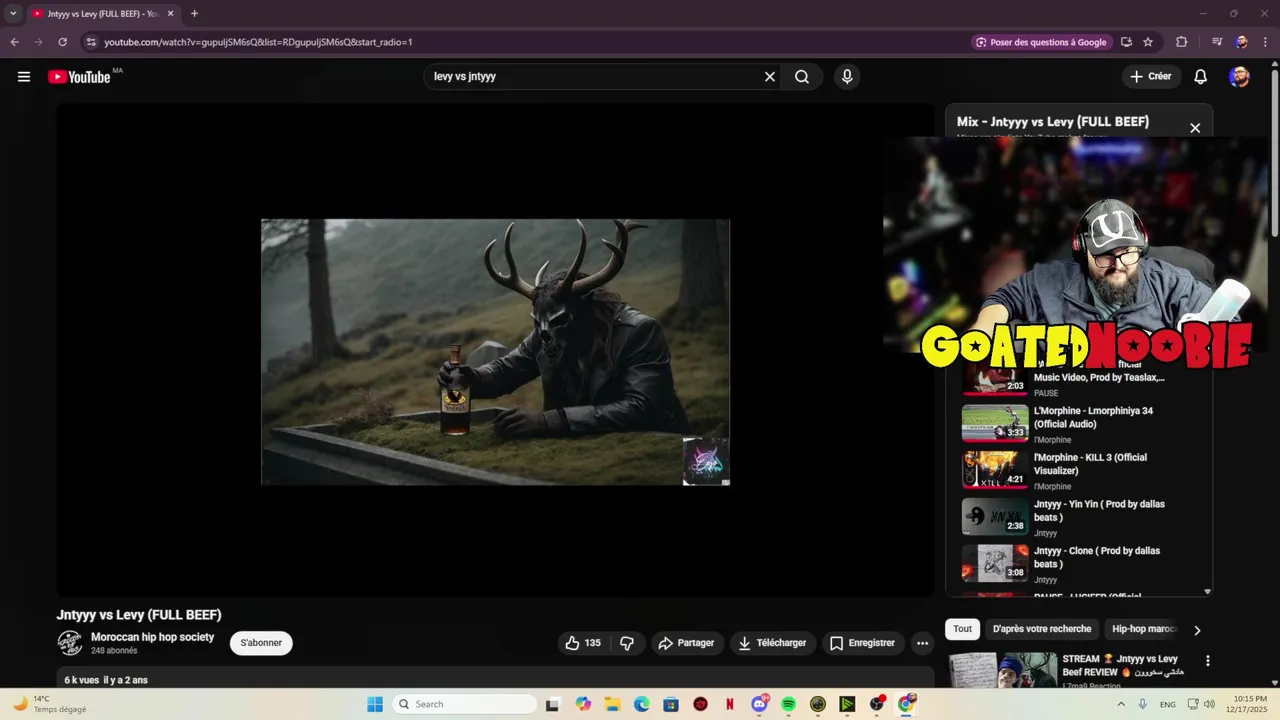
Task: Open options for the STREAM recommended video
Action: (1208, 661)
